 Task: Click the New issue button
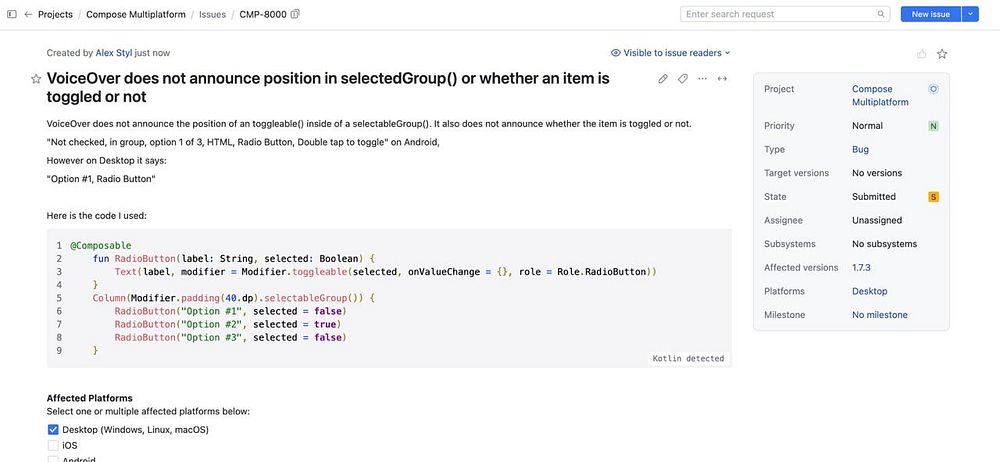930,14
